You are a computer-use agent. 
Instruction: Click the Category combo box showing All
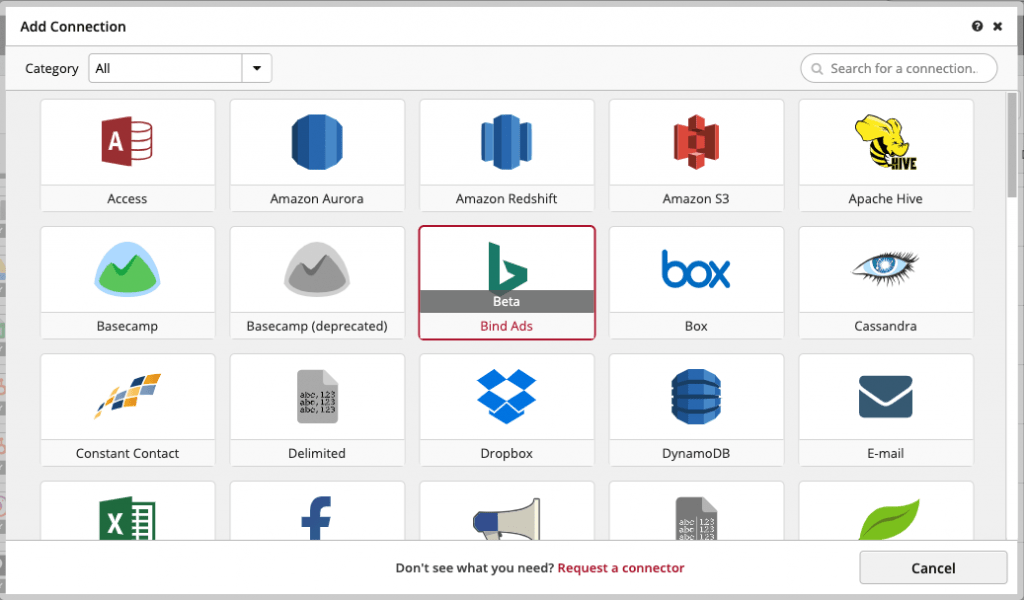180,68
